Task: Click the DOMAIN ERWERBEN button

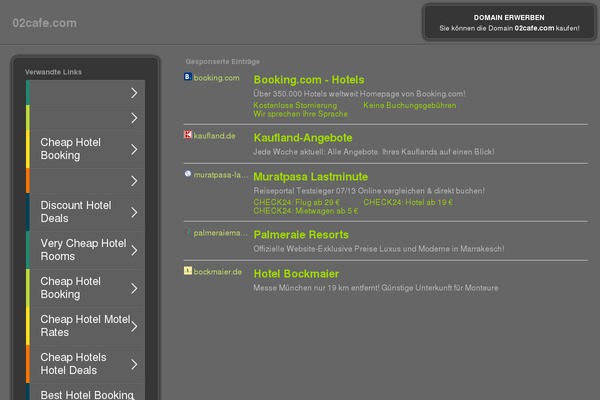Action: pos(509,23)
